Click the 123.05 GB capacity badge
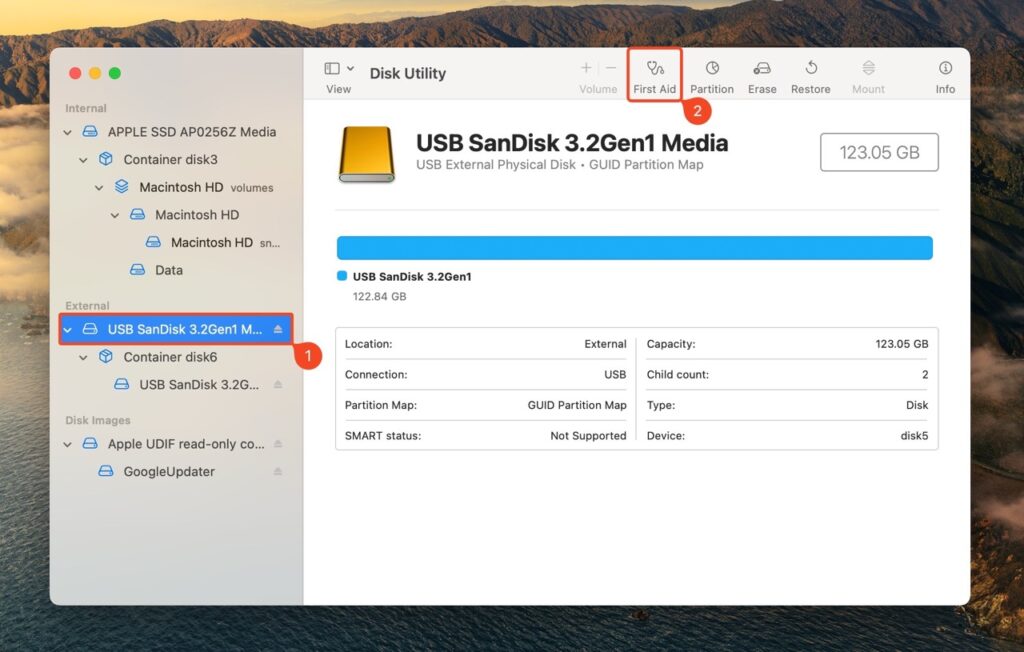 pyautogui.click(x=878, y=152)
